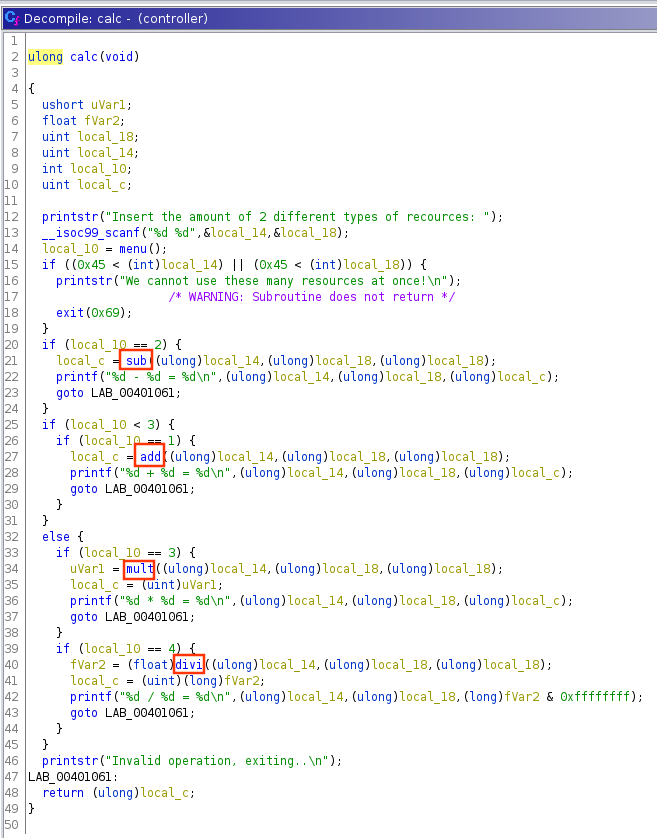The image size is (657, 838).
Task: Click calc function name in the signature
Action: [84, 56]
